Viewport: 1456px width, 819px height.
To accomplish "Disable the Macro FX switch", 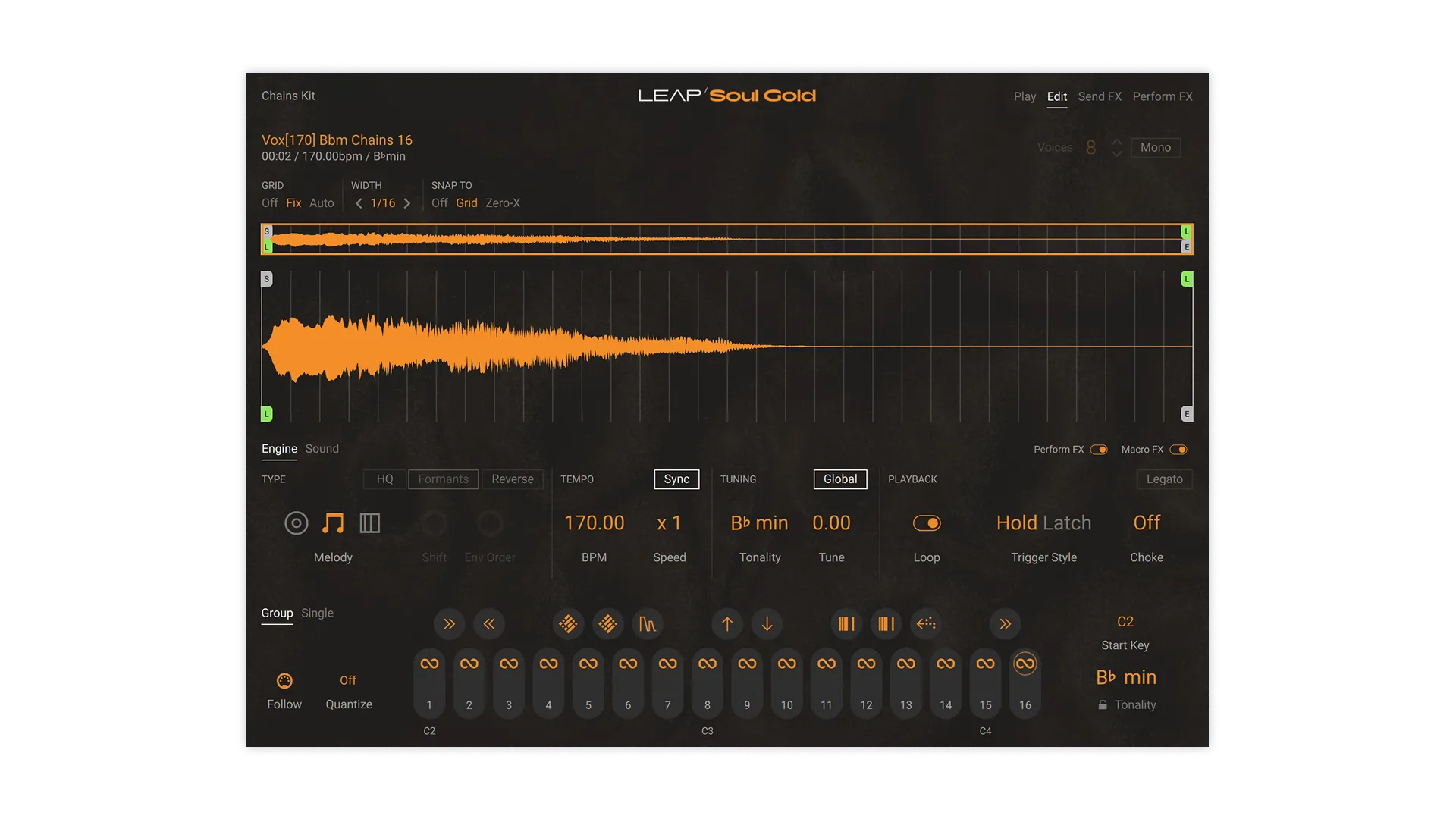I will point(1178,450).
